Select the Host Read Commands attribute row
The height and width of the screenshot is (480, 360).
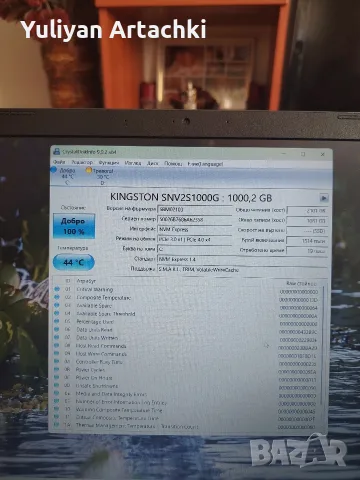click(186, 346)
